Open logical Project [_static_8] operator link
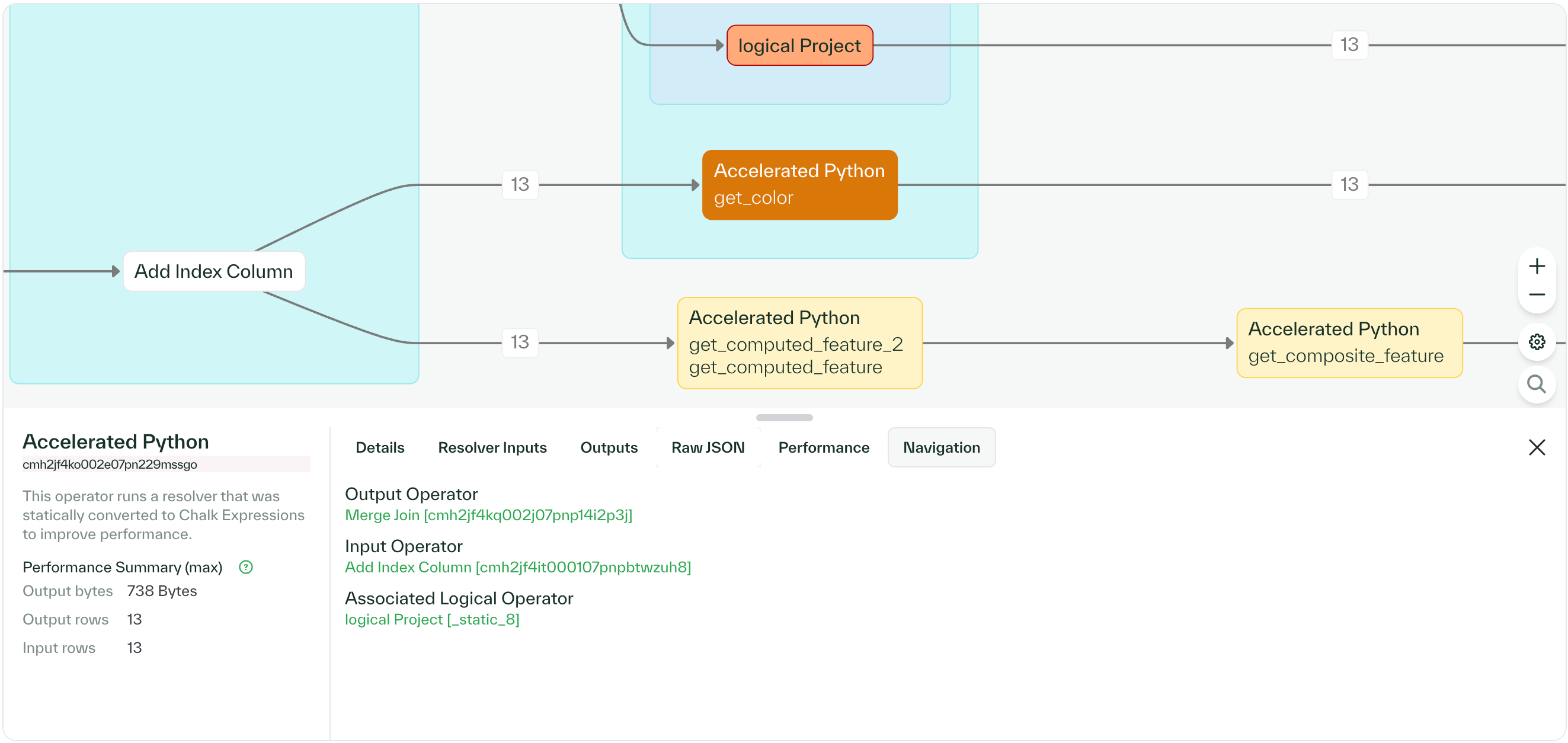Image resolution: width=1568 pixels, height=743 pixels. point(432,620)
